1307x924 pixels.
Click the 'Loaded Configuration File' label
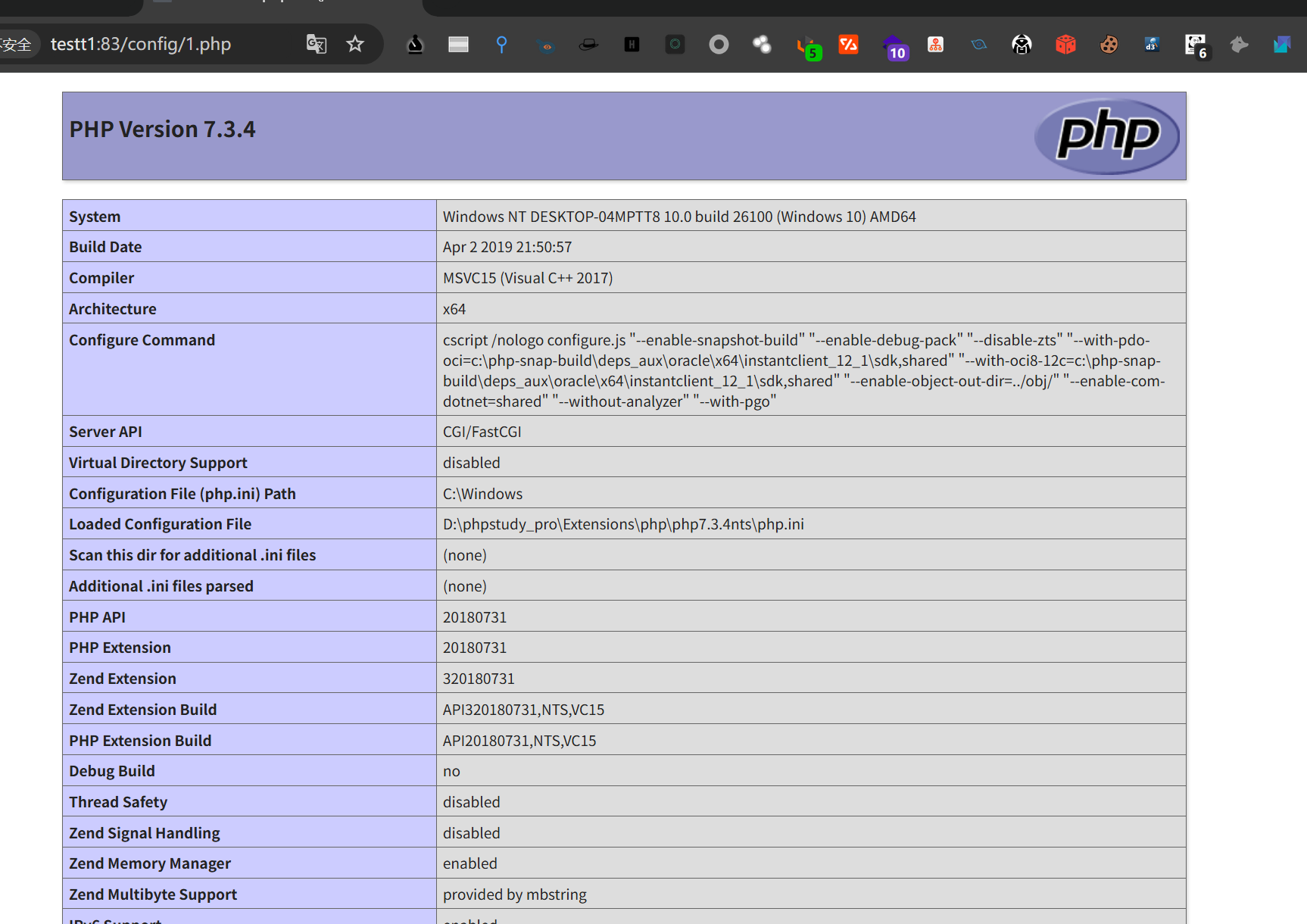[161, 524]
